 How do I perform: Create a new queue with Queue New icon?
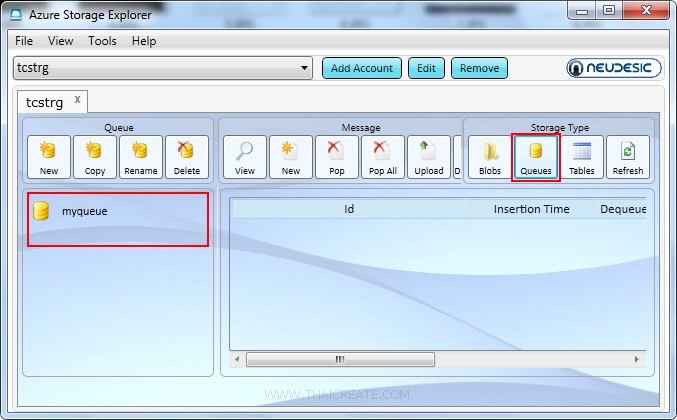(x=49, y=157)
